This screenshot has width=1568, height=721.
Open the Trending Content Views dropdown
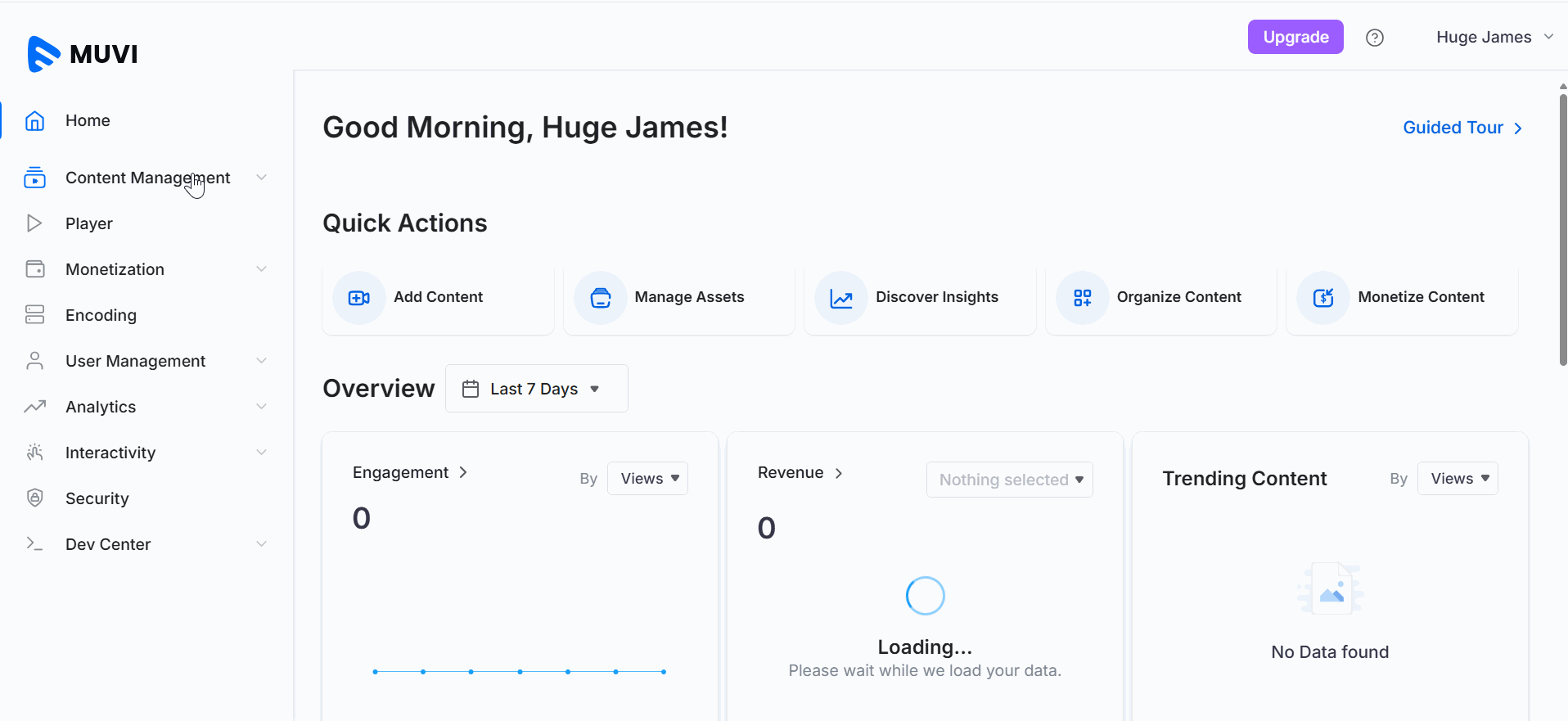(1458, 479)
